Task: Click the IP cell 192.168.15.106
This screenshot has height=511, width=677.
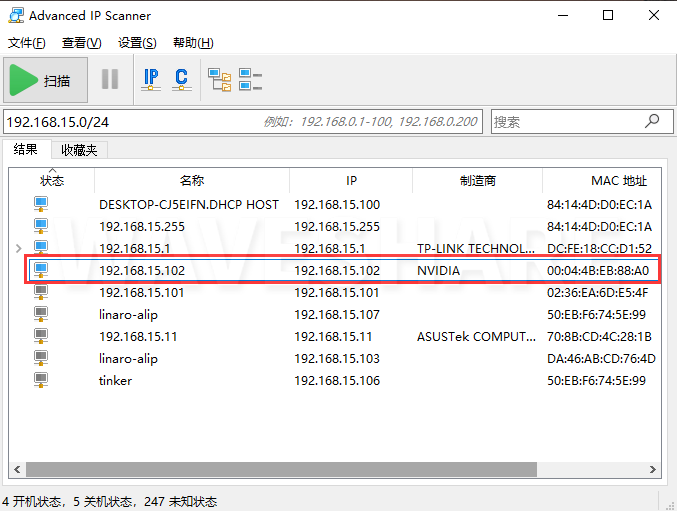Action: pyautogui.click(x=337, y=381)
